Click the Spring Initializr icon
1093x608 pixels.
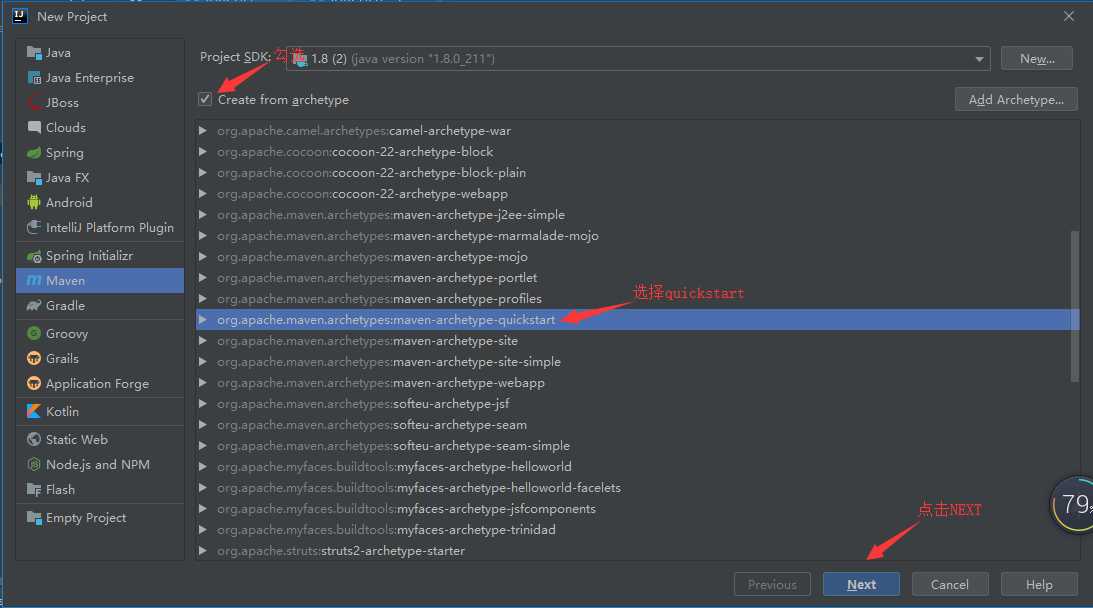[x=33, y=256]
